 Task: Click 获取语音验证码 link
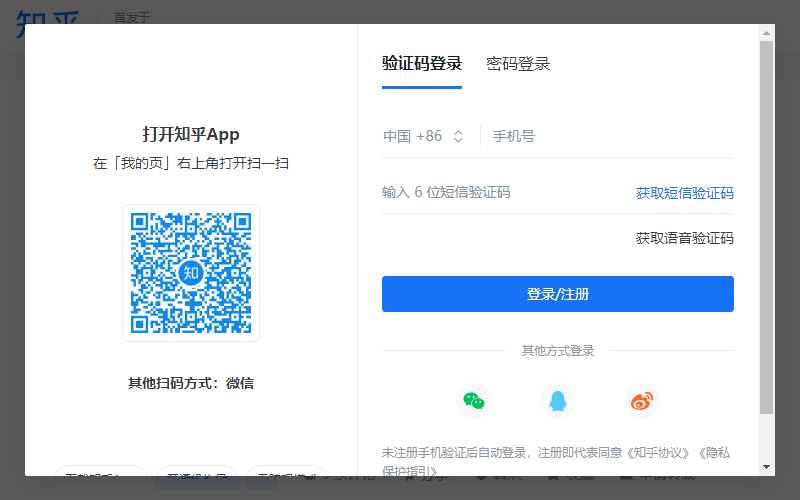[x=685, y=238]
